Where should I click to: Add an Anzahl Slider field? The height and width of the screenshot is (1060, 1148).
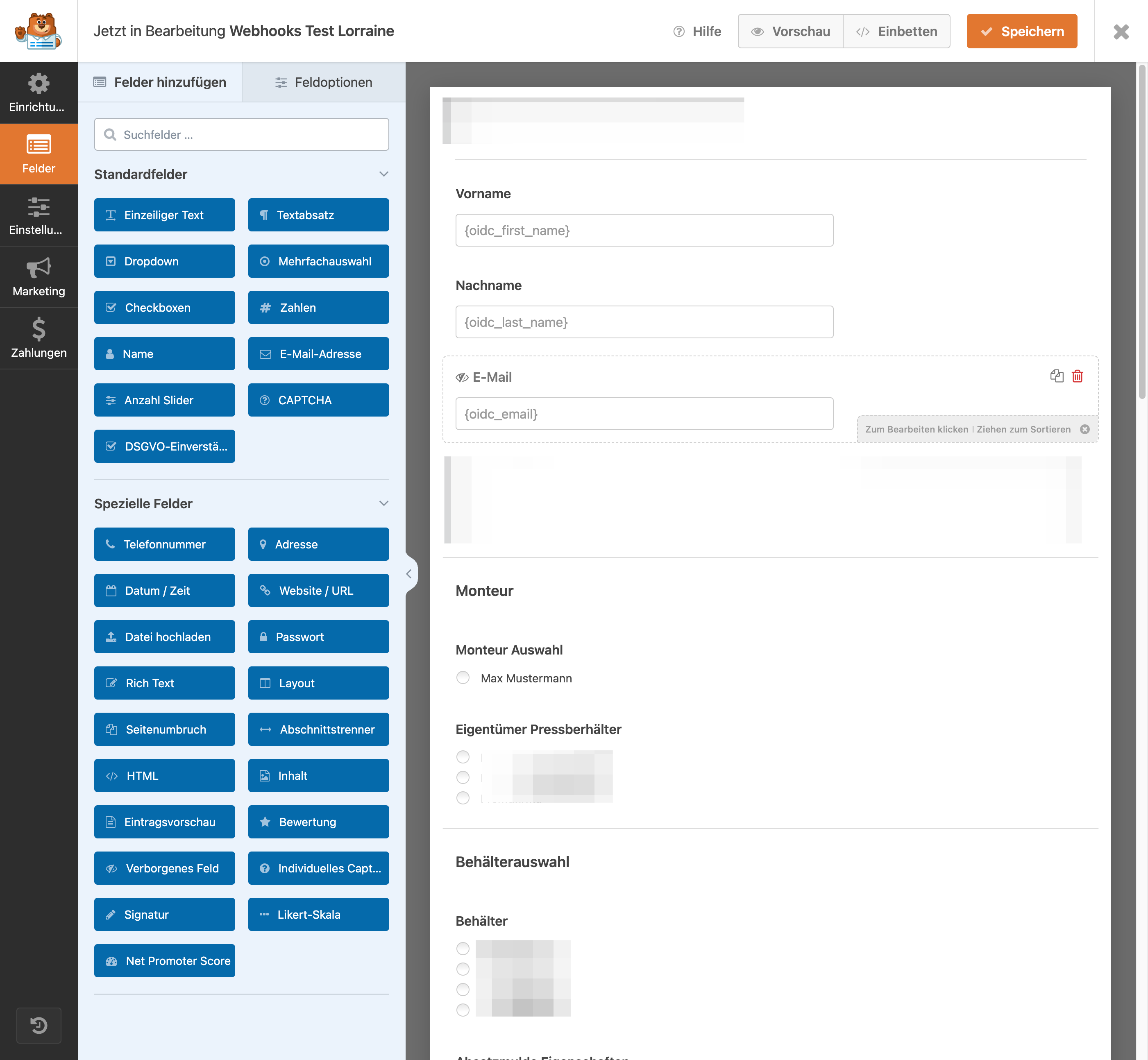tap(165, 400)
